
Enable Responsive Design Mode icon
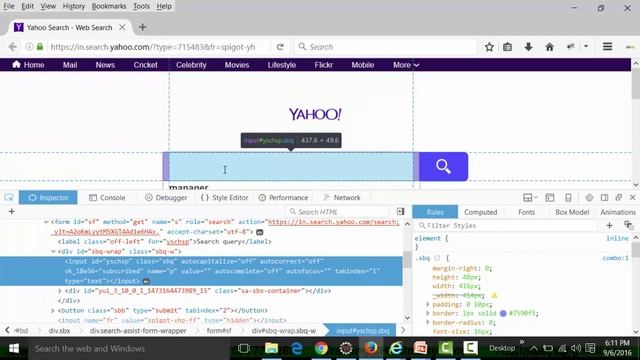click(x=568, y=198)
